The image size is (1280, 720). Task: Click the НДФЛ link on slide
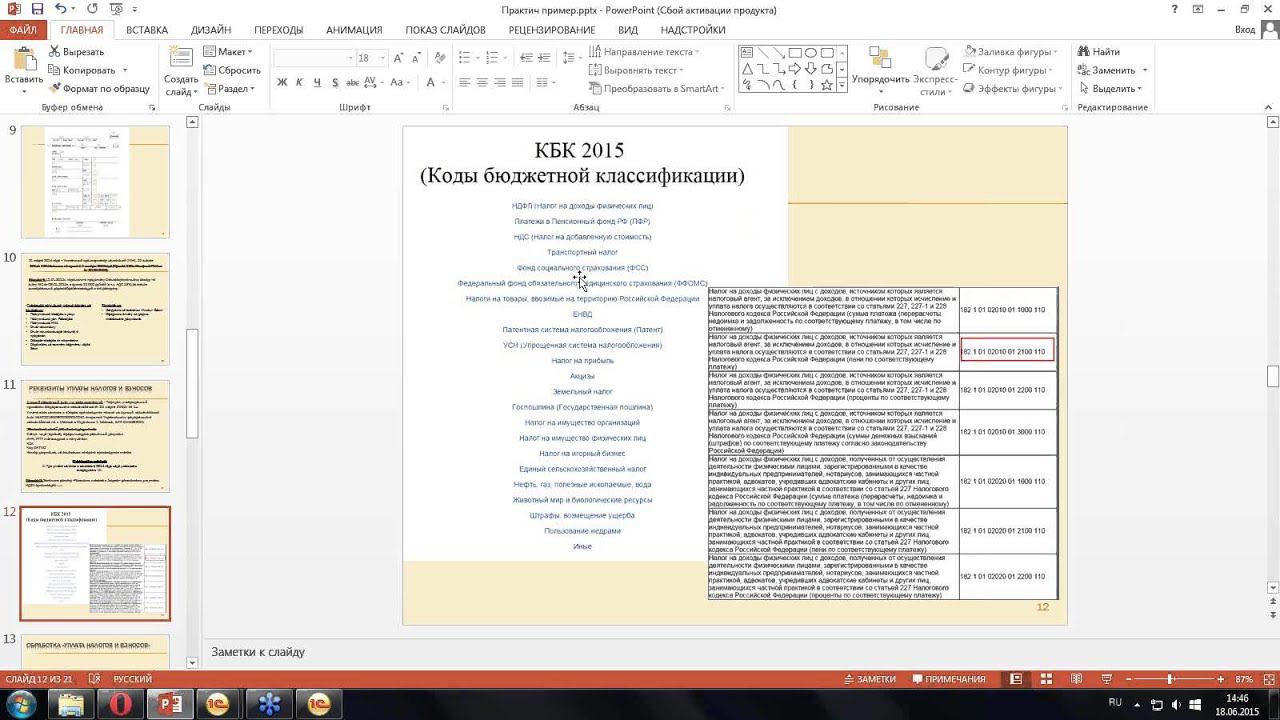point(582,206)
